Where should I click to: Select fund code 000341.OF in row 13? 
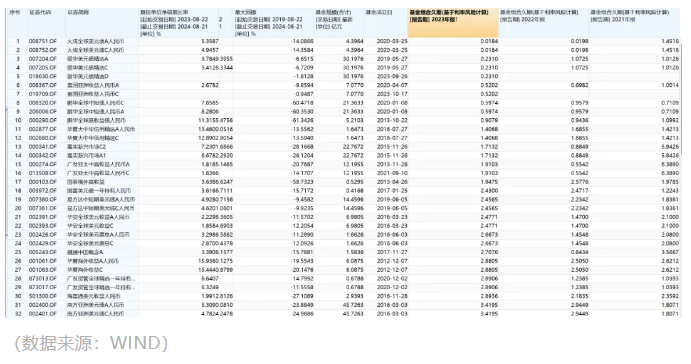point(43,147)
